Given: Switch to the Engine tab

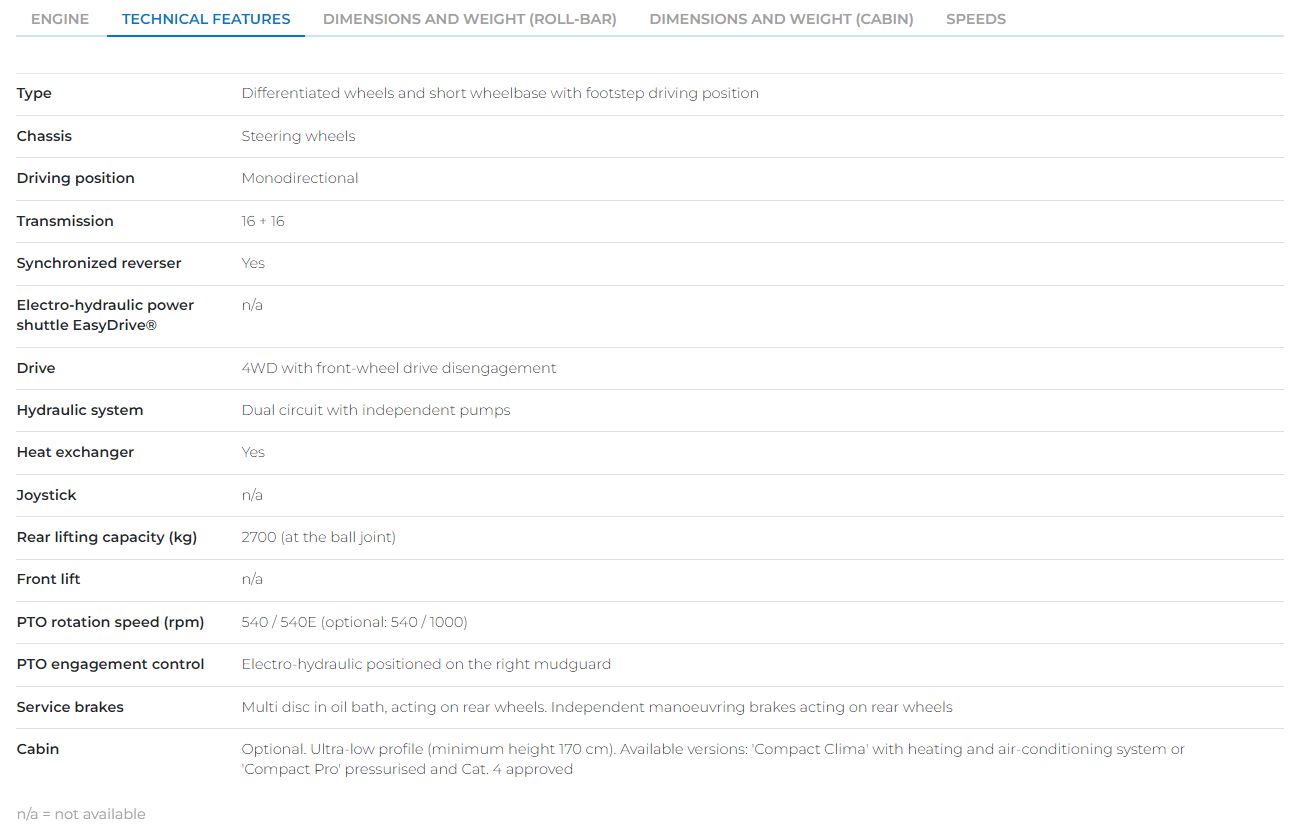Looking at the screenshot, I should coord(60,19).
